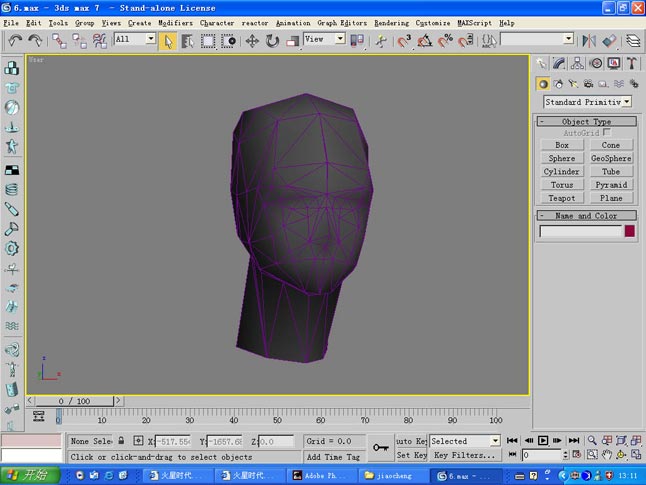Click the object name input field
Image resolution: width=646 pixels, height=485 pixels.
click(x=580, y=231)
